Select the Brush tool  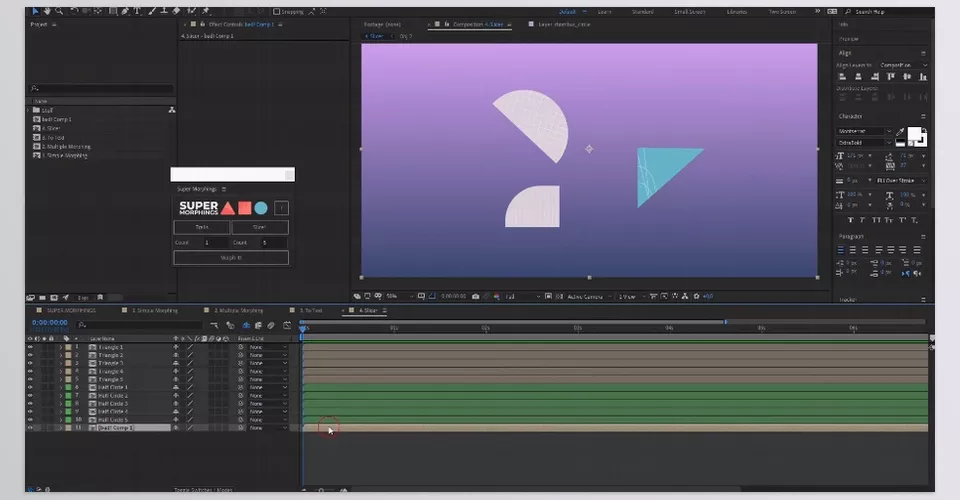click(152, 11)
